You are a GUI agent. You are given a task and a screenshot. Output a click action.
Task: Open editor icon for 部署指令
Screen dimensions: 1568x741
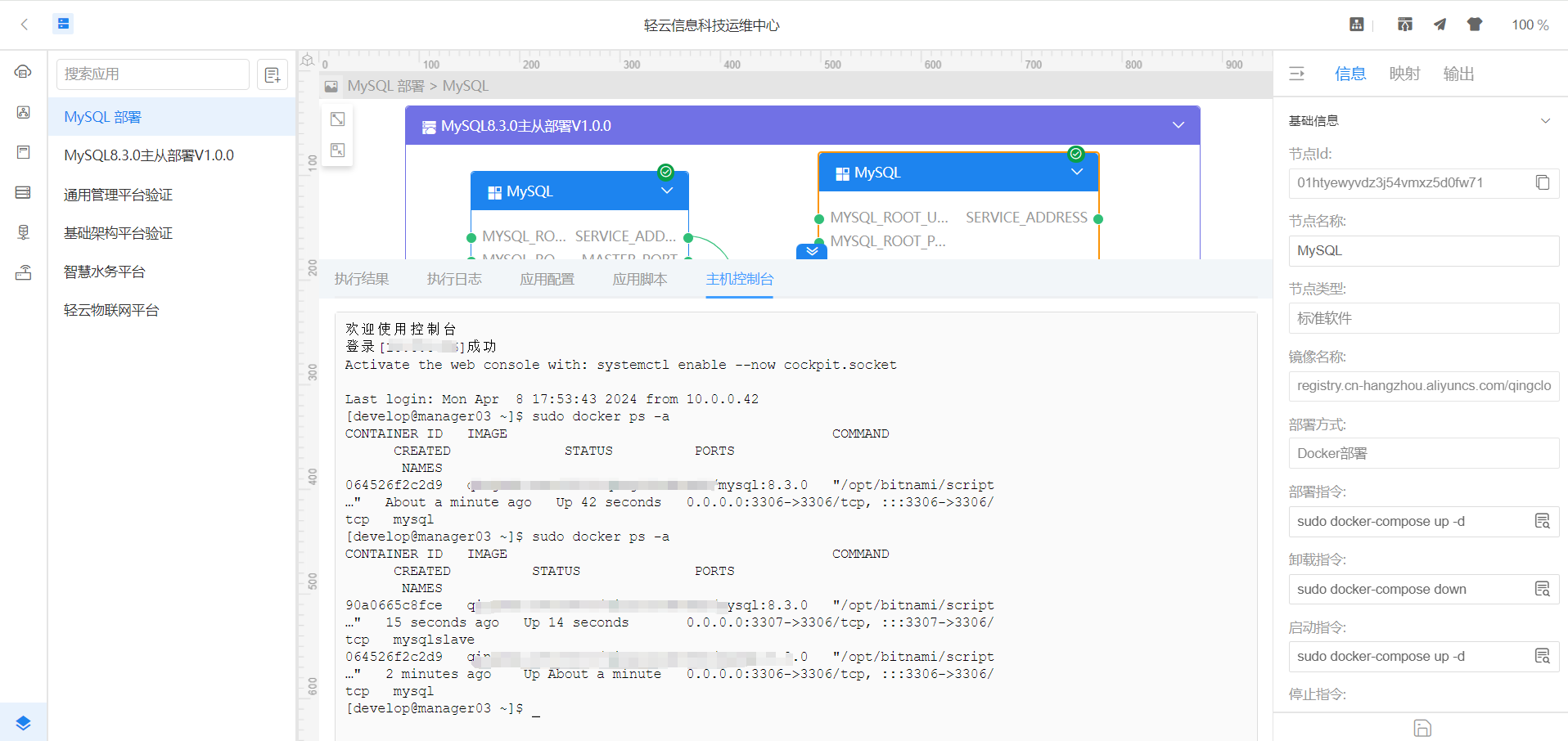pyautogui.click(x=1543, y=521)
